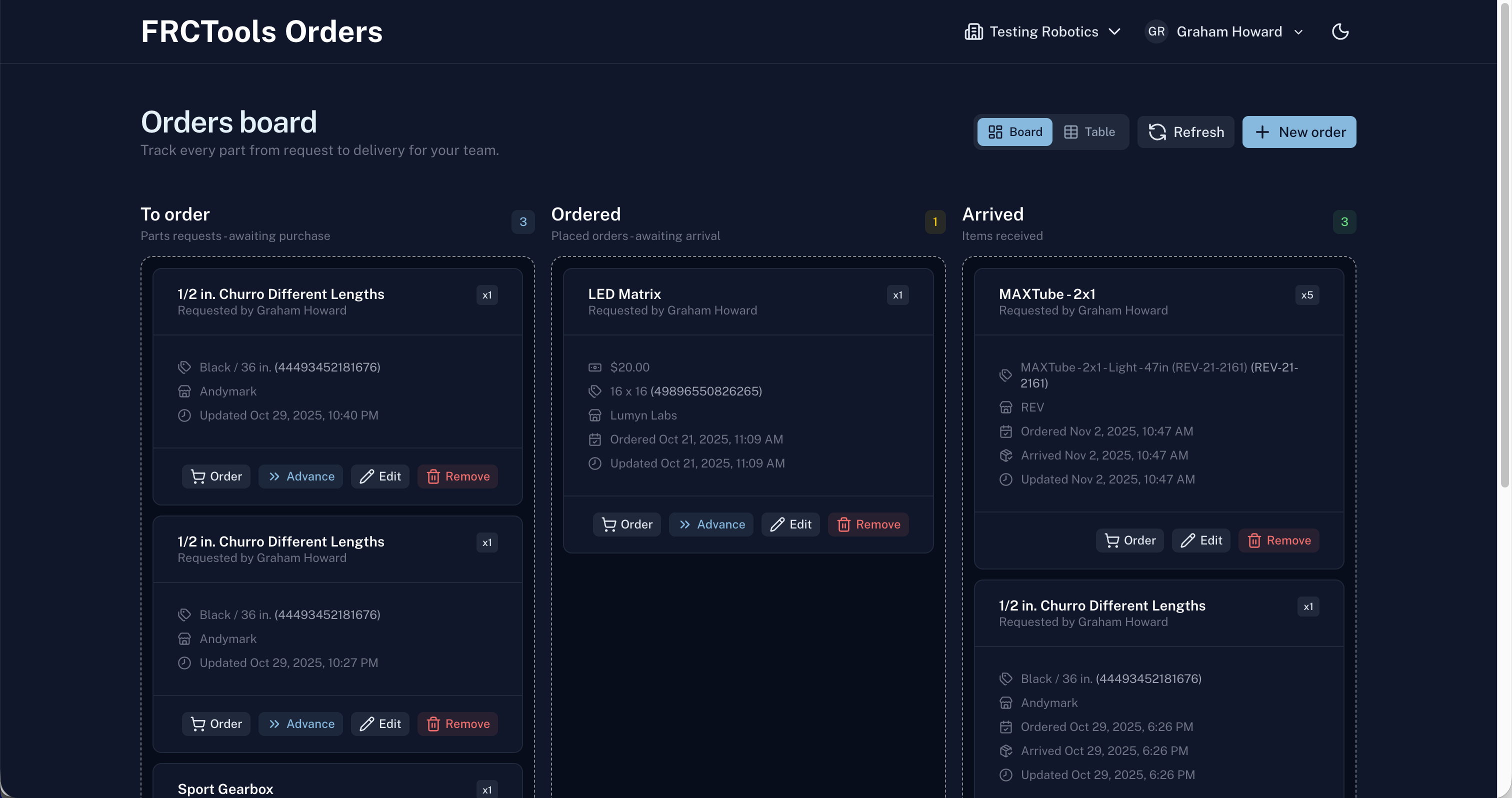This screenshot has height=798, width=1512.
Task: Advance second Churro Different Lengths card
Action: (300, 724)
